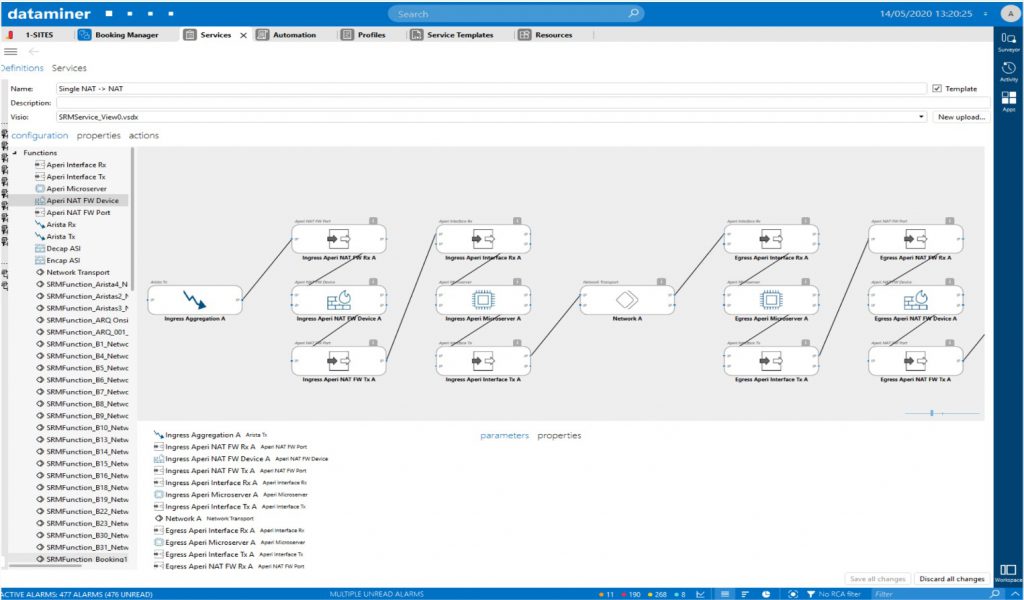
Task: Switch to the Resources tab
Action: [x=545, y=35]
